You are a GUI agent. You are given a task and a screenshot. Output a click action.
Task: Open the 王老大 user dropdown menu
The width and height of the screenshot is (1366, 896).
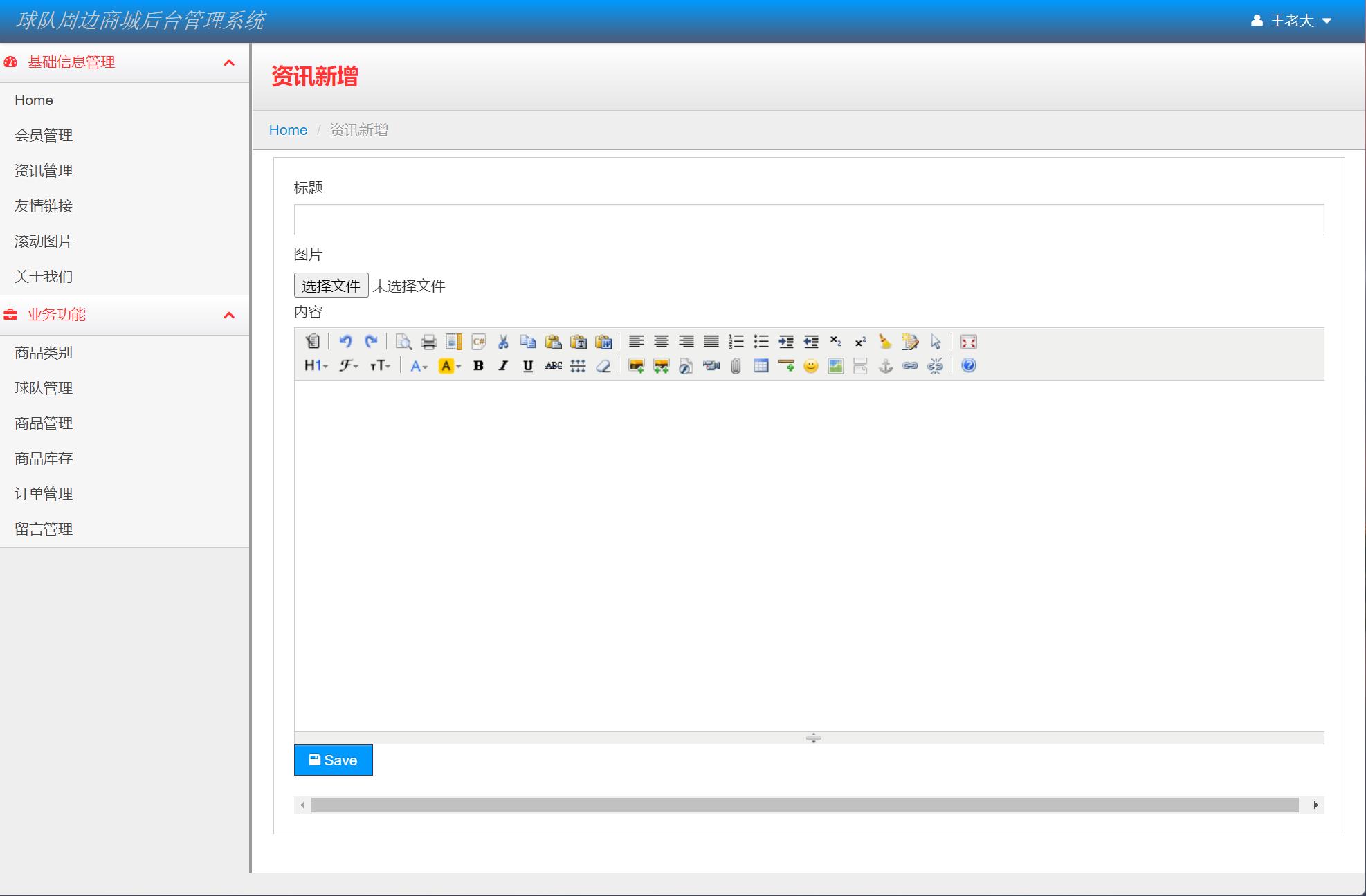(x=1291, y=21)
